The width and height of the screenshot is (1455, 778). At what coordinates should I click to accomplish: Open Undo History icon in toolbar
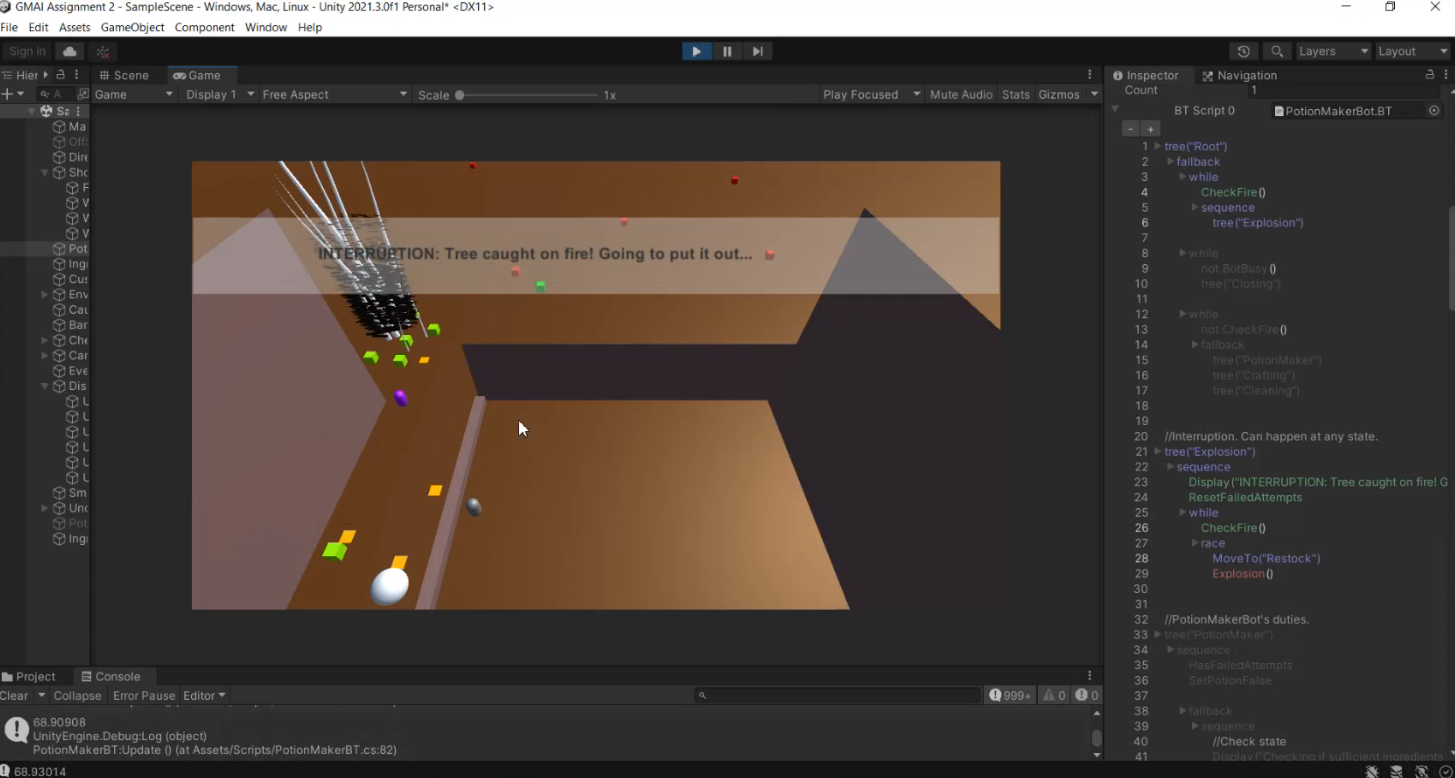point(1243,51)
